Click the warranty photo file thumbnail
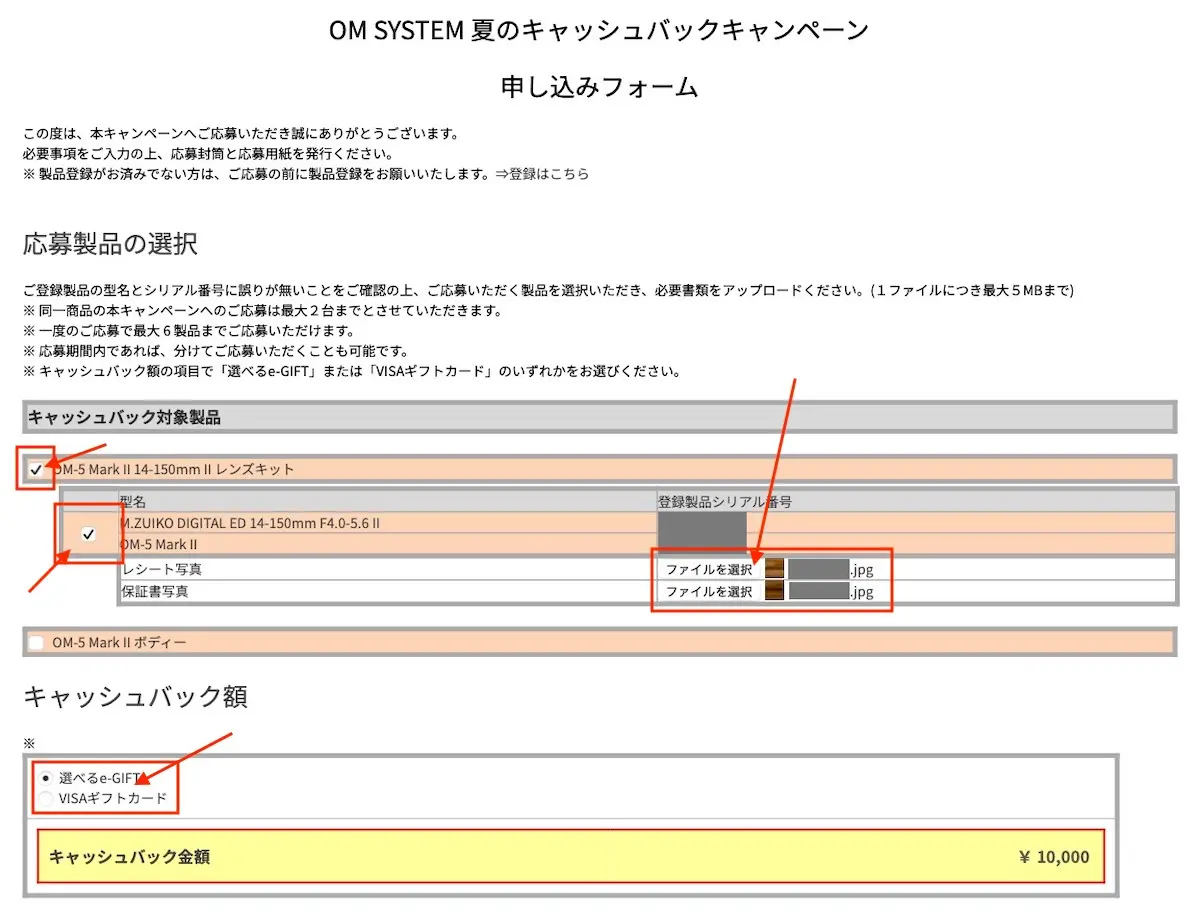Screen dimensions: 1200x913 point(774,592)
